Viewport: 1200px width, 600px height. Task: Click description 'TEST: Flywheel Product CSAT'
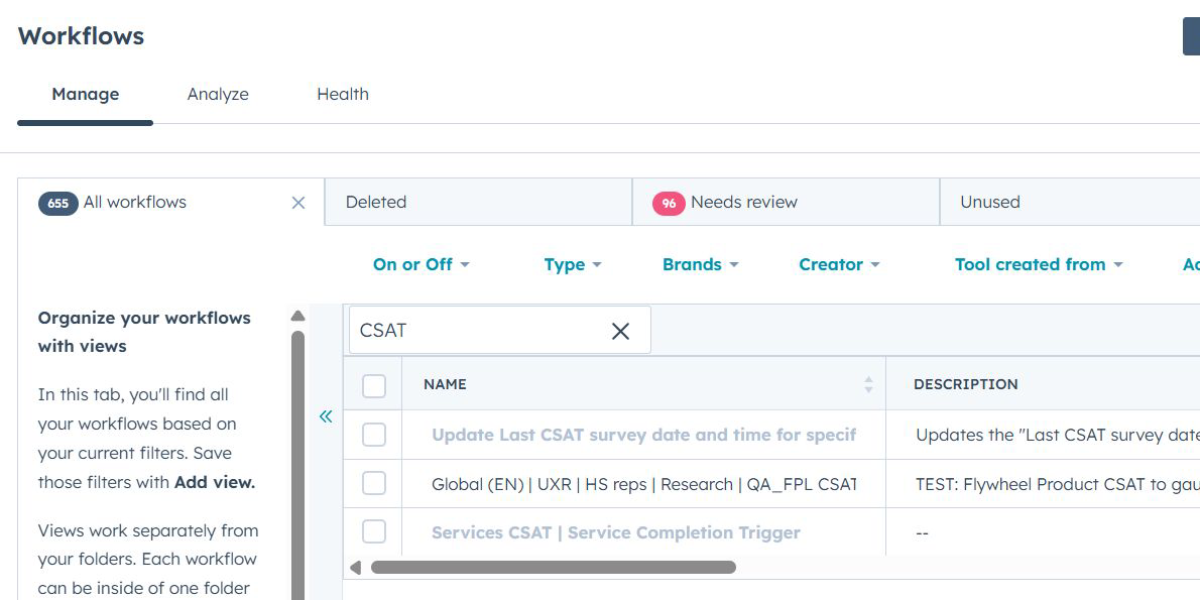click(1057, 484)
